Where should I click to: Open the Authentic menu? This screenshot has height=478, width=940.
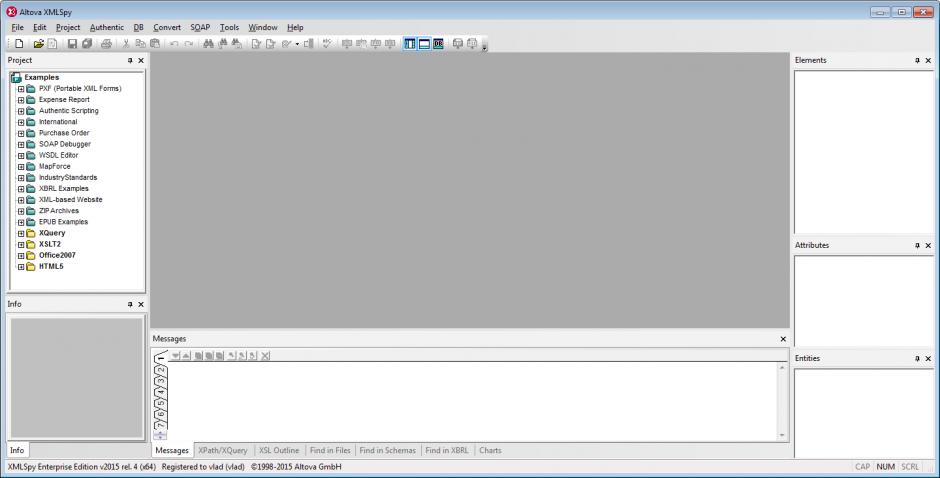click(x=107, y=28)
